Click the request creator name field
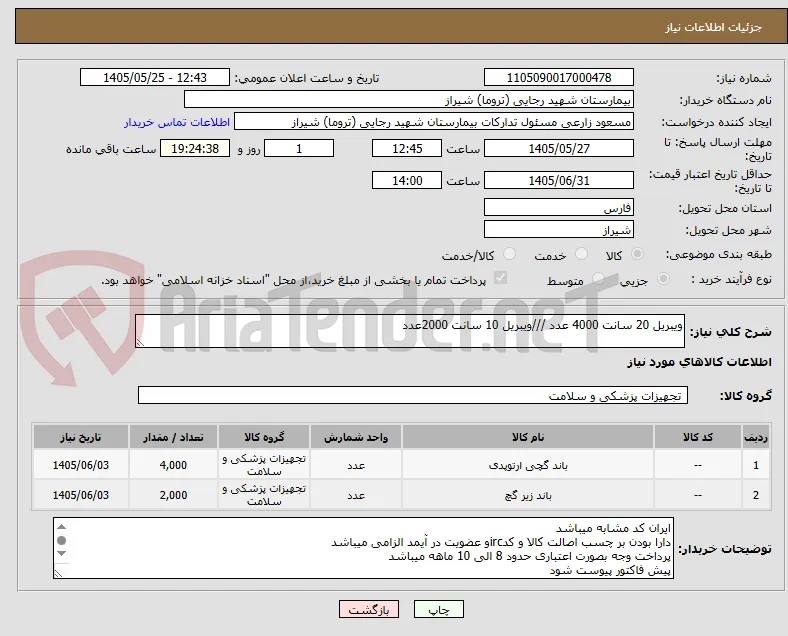Image resolution: width=788 pixels, height=636 pixels. click(434, 122)
